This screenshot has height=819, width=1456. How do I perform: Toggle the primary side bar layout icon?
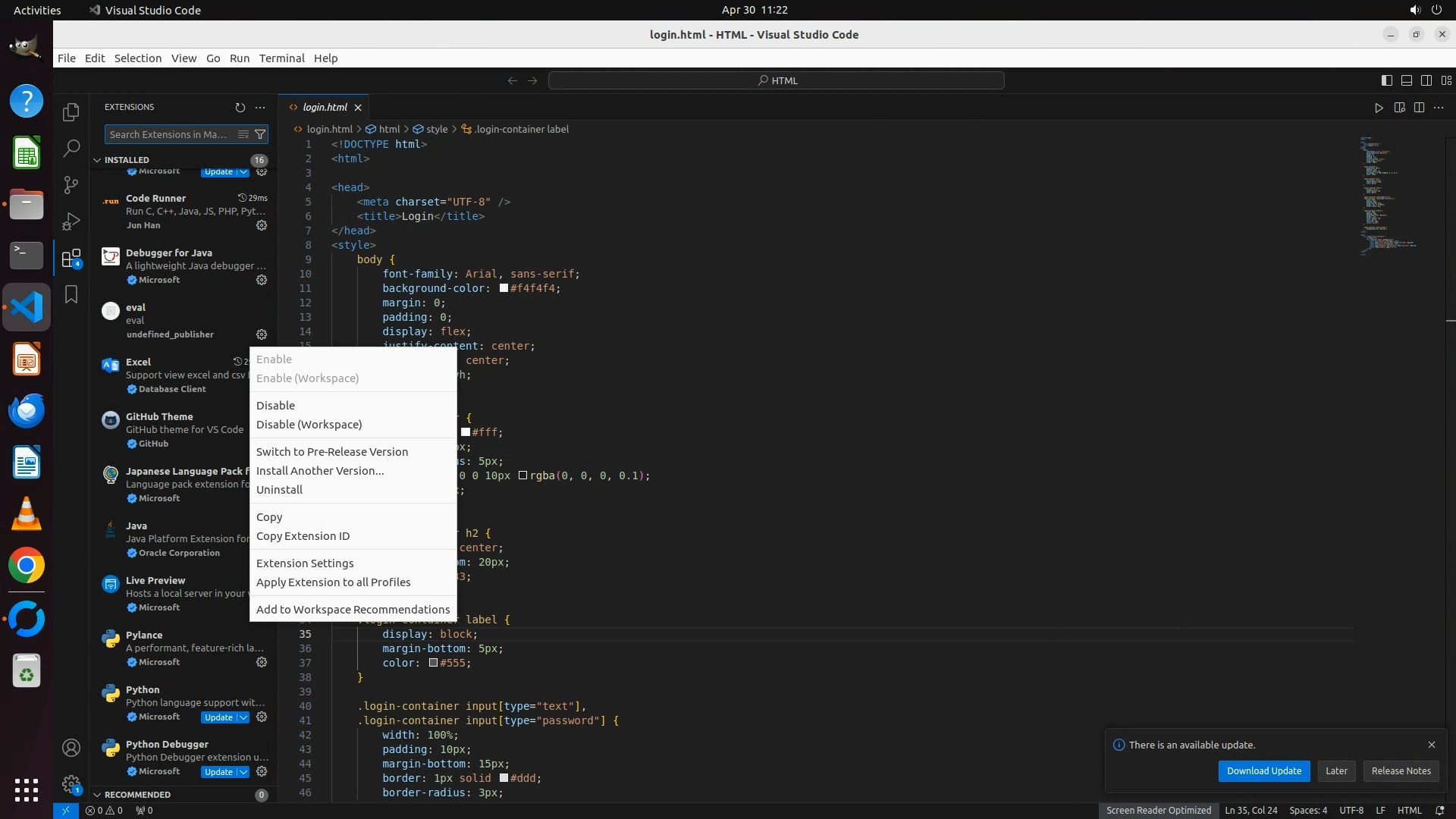point(1387,80)
